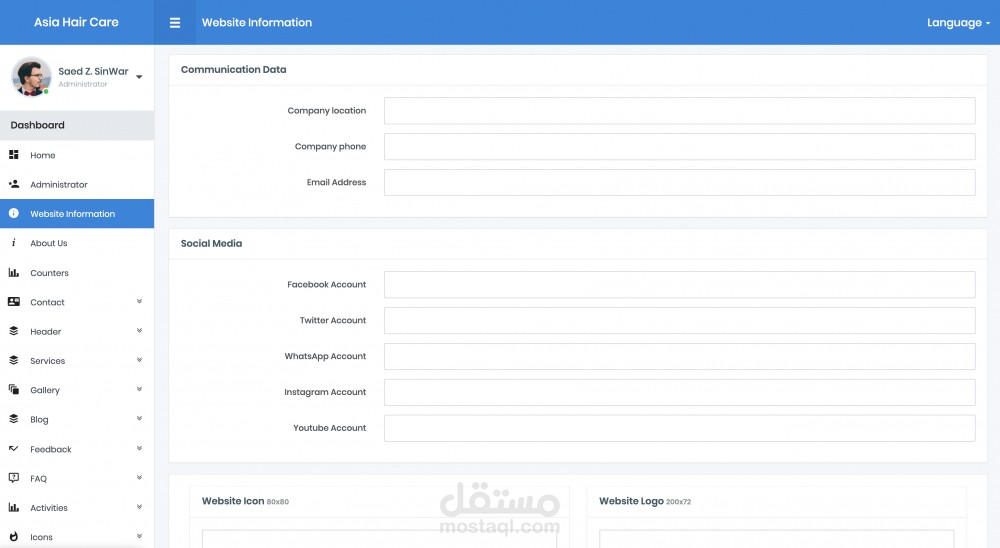Click the Gallery stacked images icon
Image resolution: width=1000 pixels, height=548 pixels.
click(13, 389)
